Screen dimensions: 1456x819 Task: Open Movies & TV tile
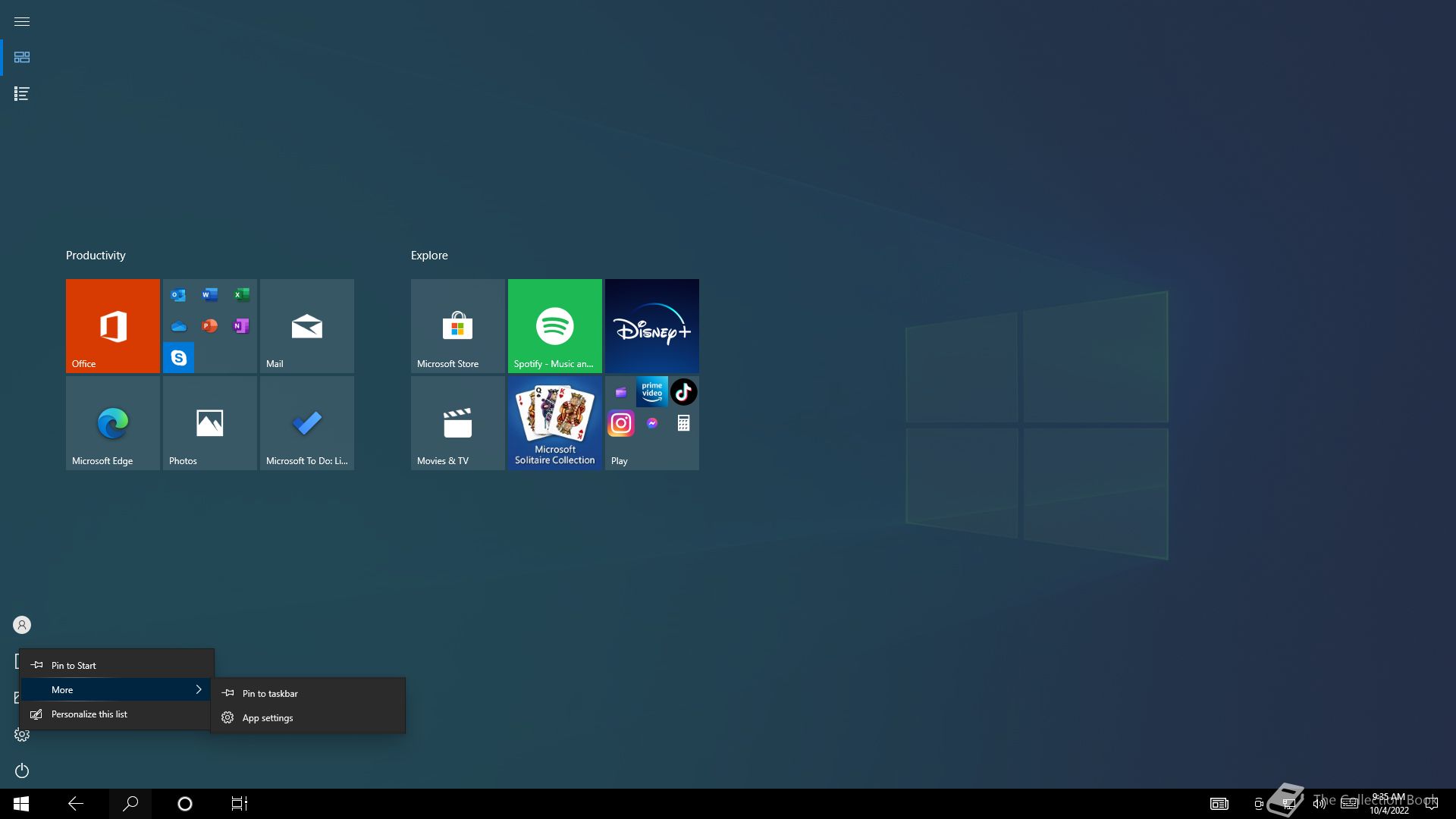(x=458, y=423)
